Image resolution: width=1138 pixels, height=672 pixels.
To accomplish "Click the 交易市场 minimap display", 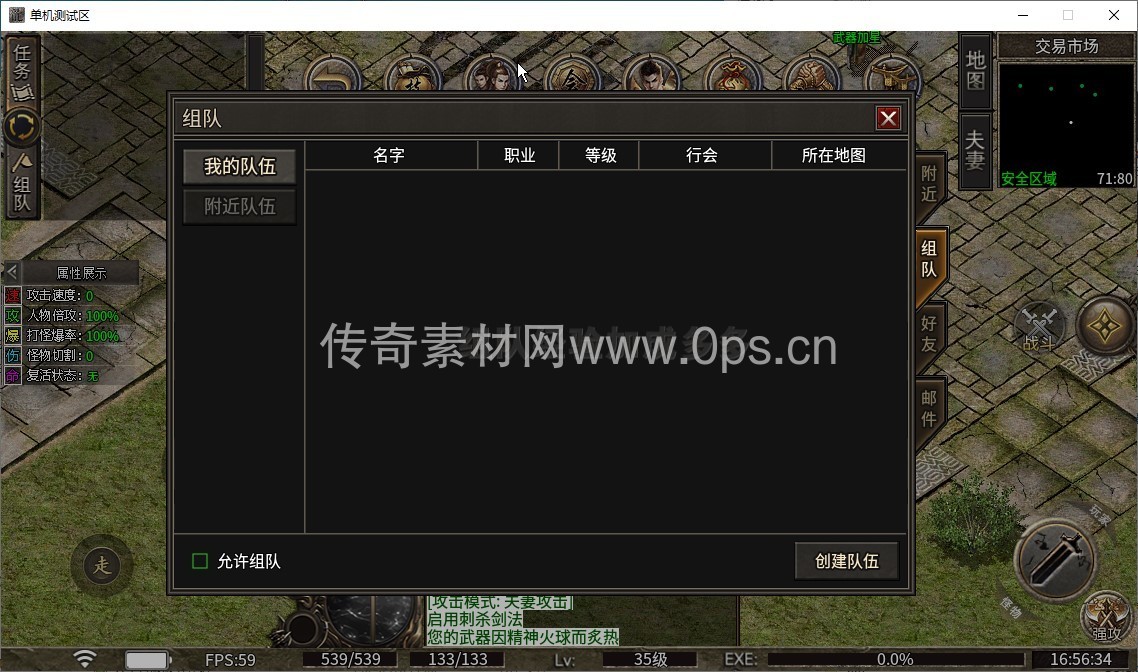I will pyautogui.click(x=1066, y=112).
